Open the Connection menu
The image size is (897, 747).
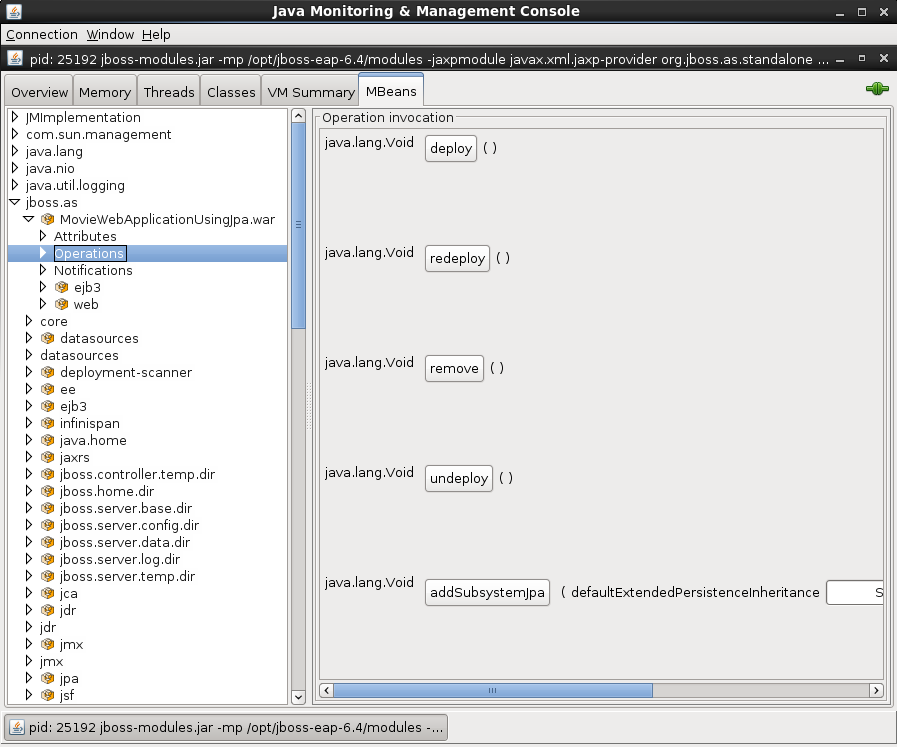[42, 34]
